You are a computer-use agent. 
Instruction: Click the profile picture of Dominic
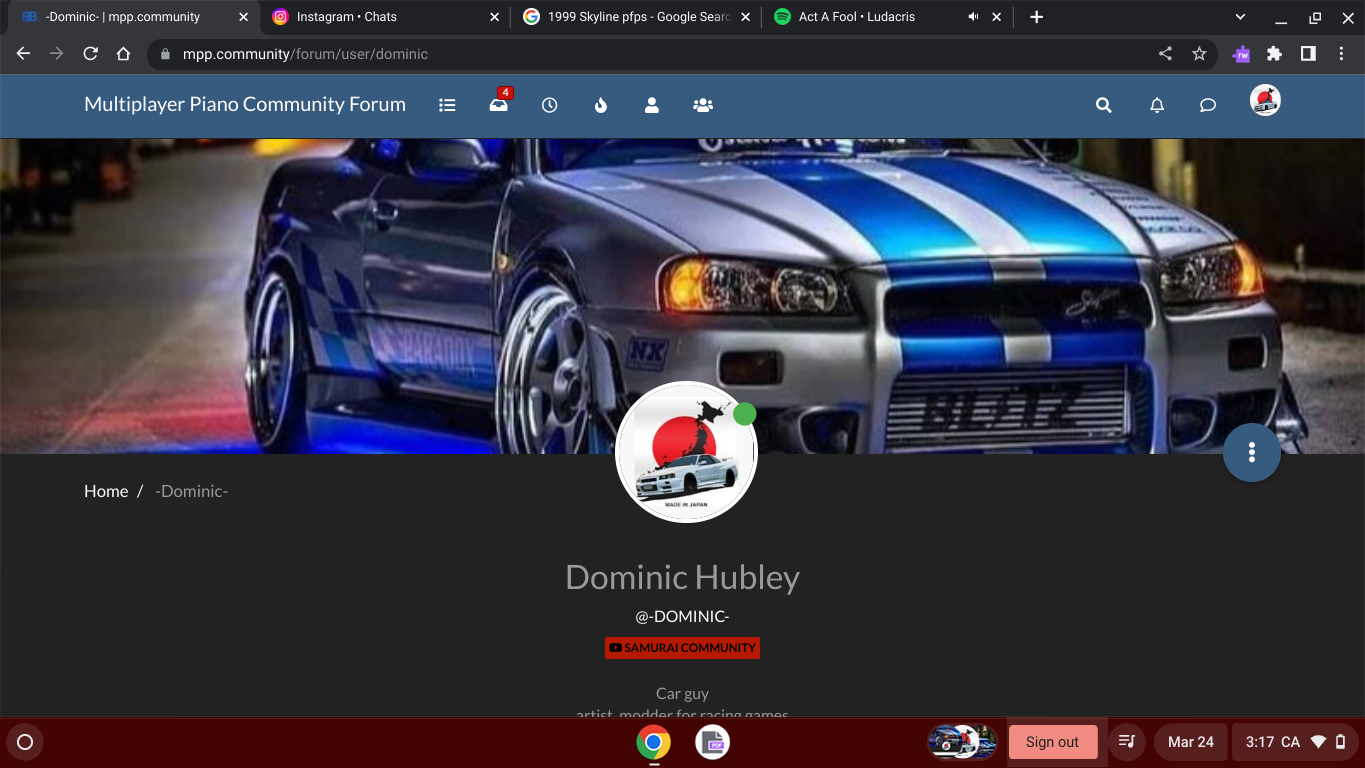click(686, 453)
